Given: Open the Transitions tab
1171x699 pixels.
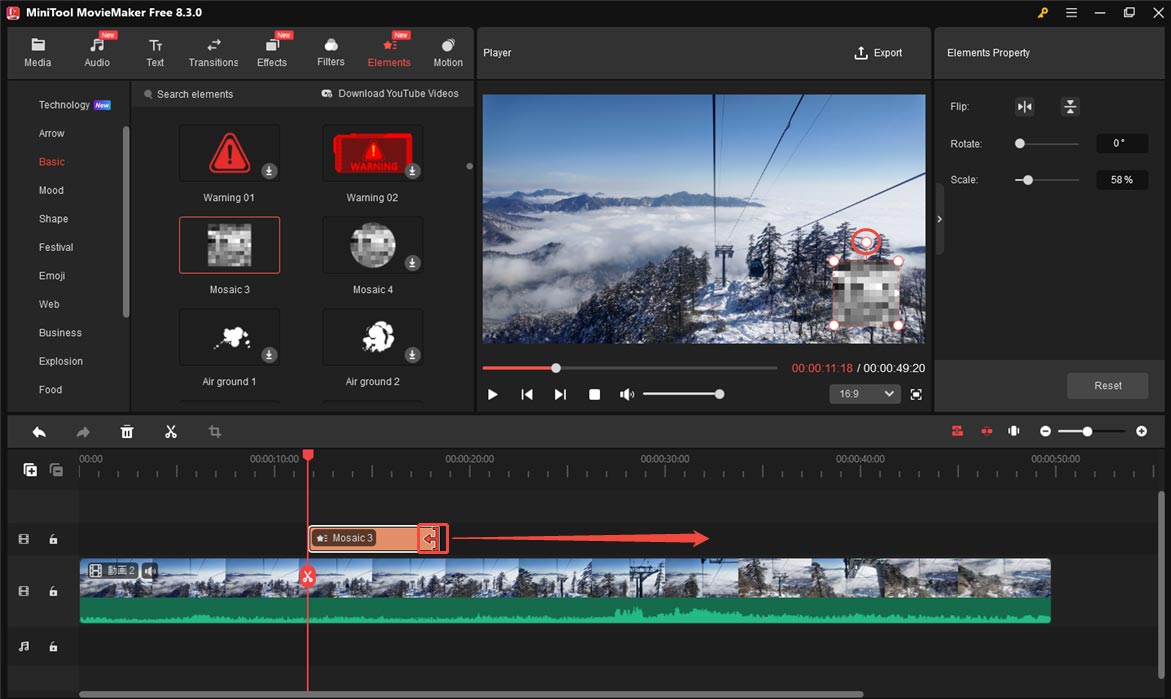Looking at the screenshot, I should coord(214,53).
